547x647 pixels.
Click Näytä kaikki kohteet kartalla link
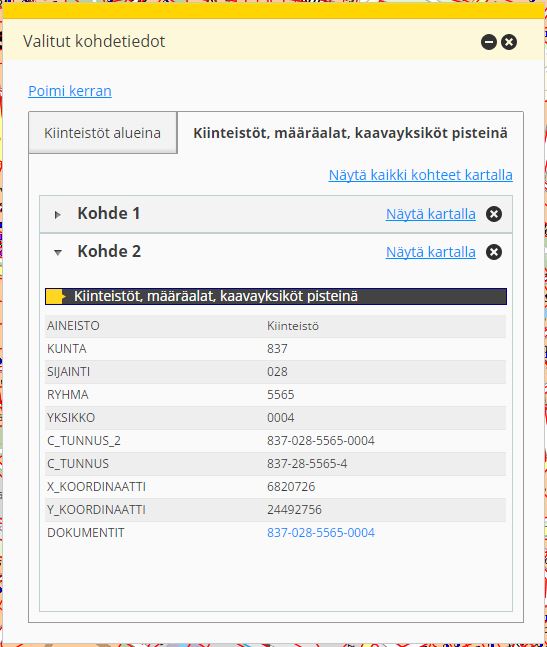[x=421, y=175]
